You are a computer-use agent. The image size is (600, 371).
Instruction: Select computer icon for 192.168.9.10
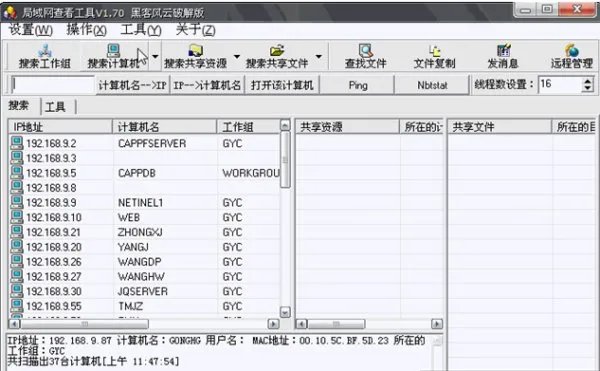(x=16, y=217)
